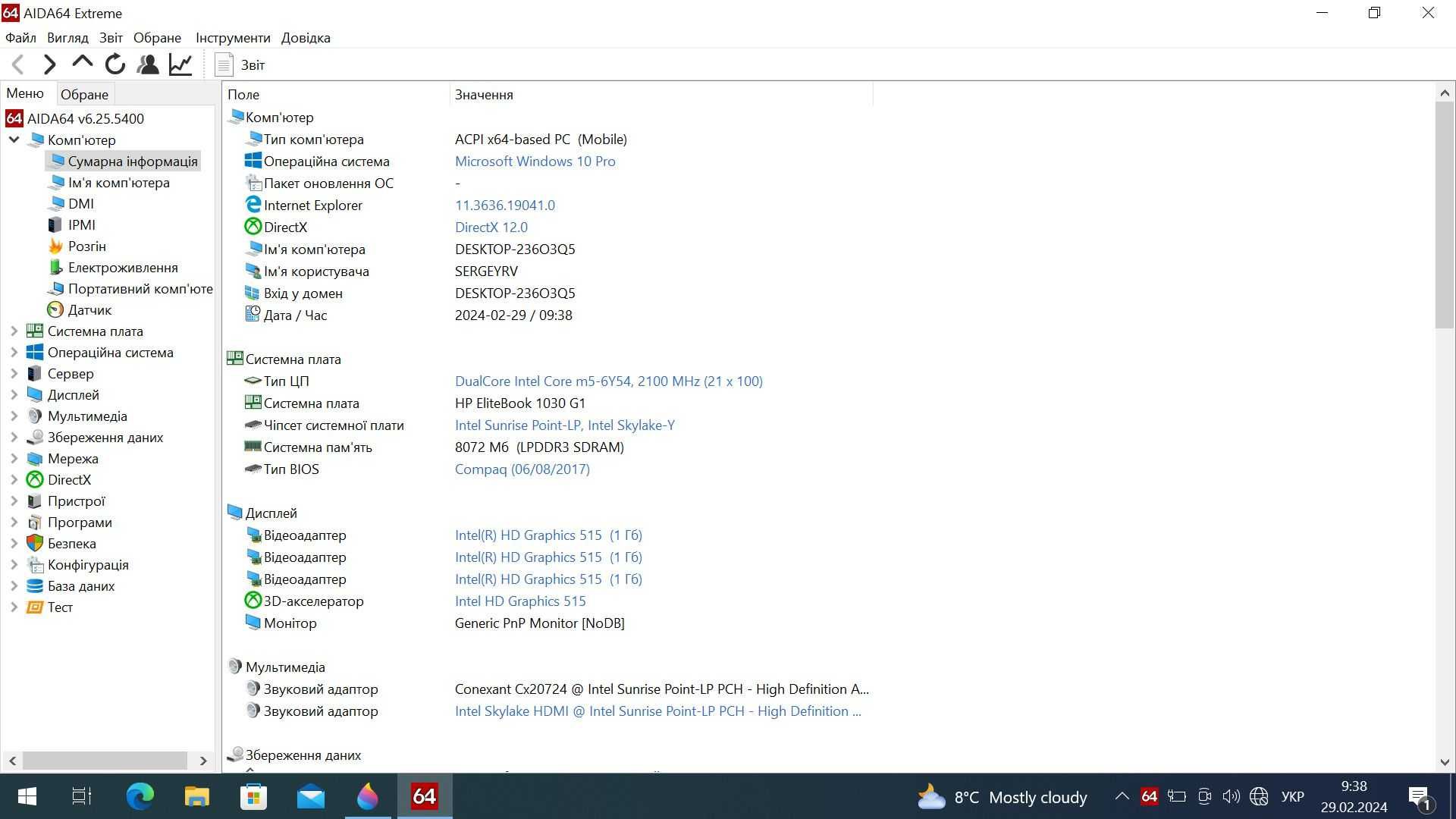The image size is (1456, 819).
Task: Expand the Пристрої tree node
Action: 14,500
